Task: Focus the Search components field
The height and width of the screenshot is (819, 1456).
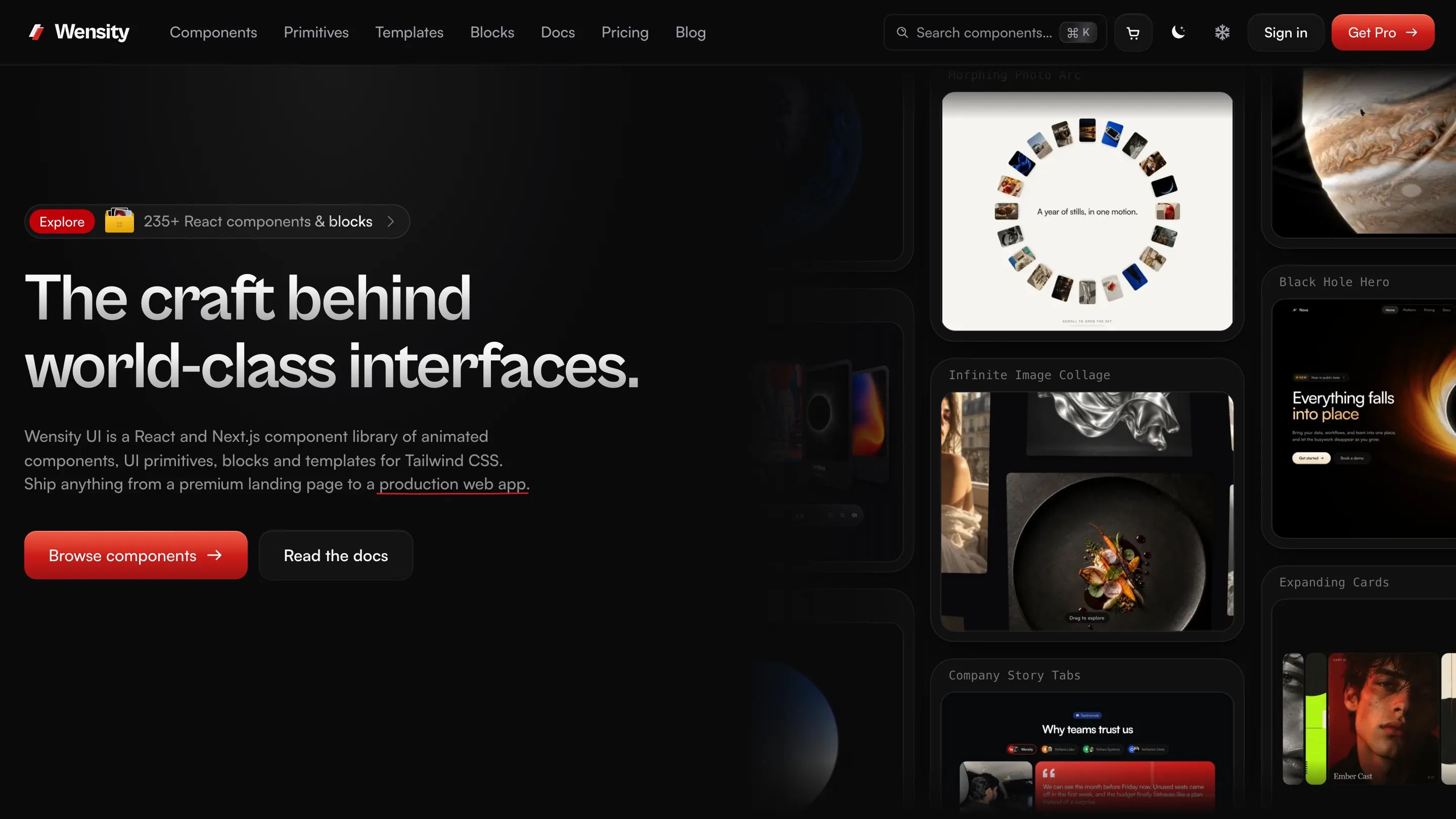Action: (995, 33)
